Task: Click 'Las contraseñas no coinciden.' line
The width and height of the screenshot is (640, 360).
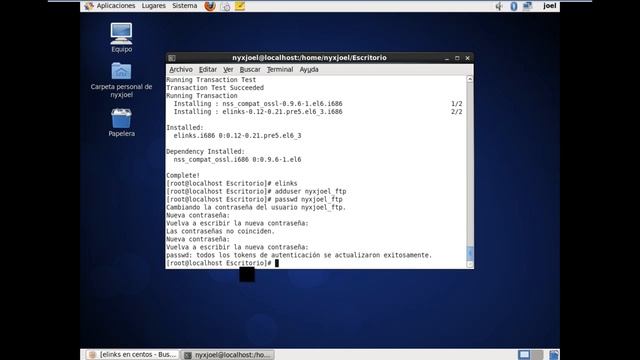Action: point(220,231)
